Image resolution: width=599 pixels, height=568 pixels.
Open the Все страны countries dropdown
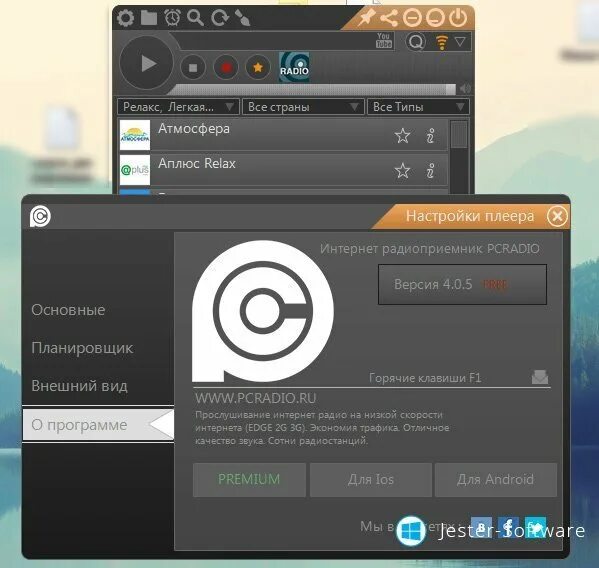click(303, 107)
